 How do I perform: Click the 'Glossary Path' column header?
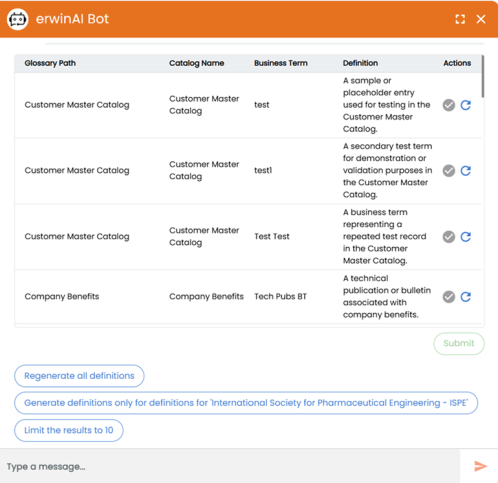click(50, 63)
